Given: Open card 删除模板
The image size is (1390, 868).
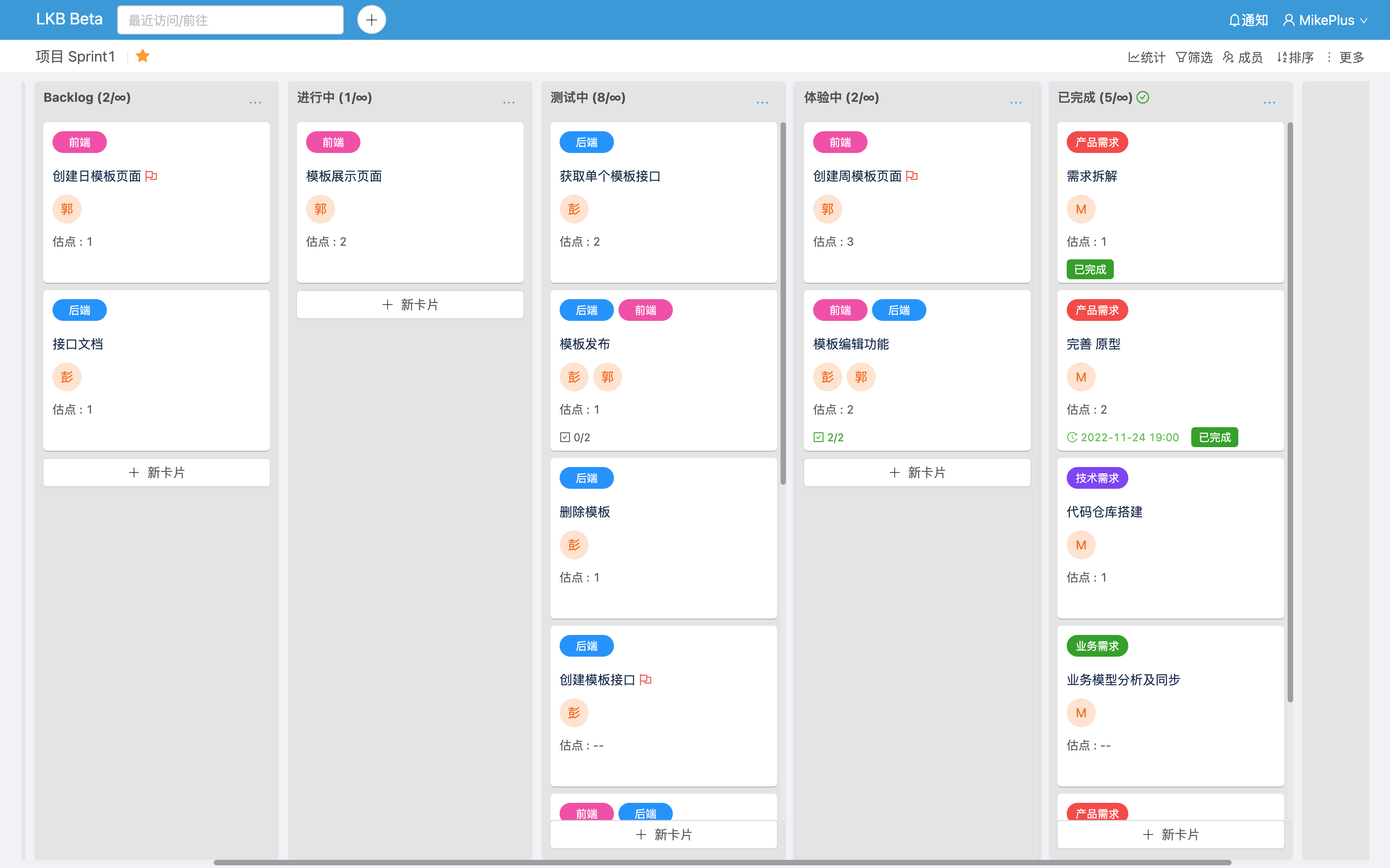Looking at the screenshot, I should click(x=663, y=538).
